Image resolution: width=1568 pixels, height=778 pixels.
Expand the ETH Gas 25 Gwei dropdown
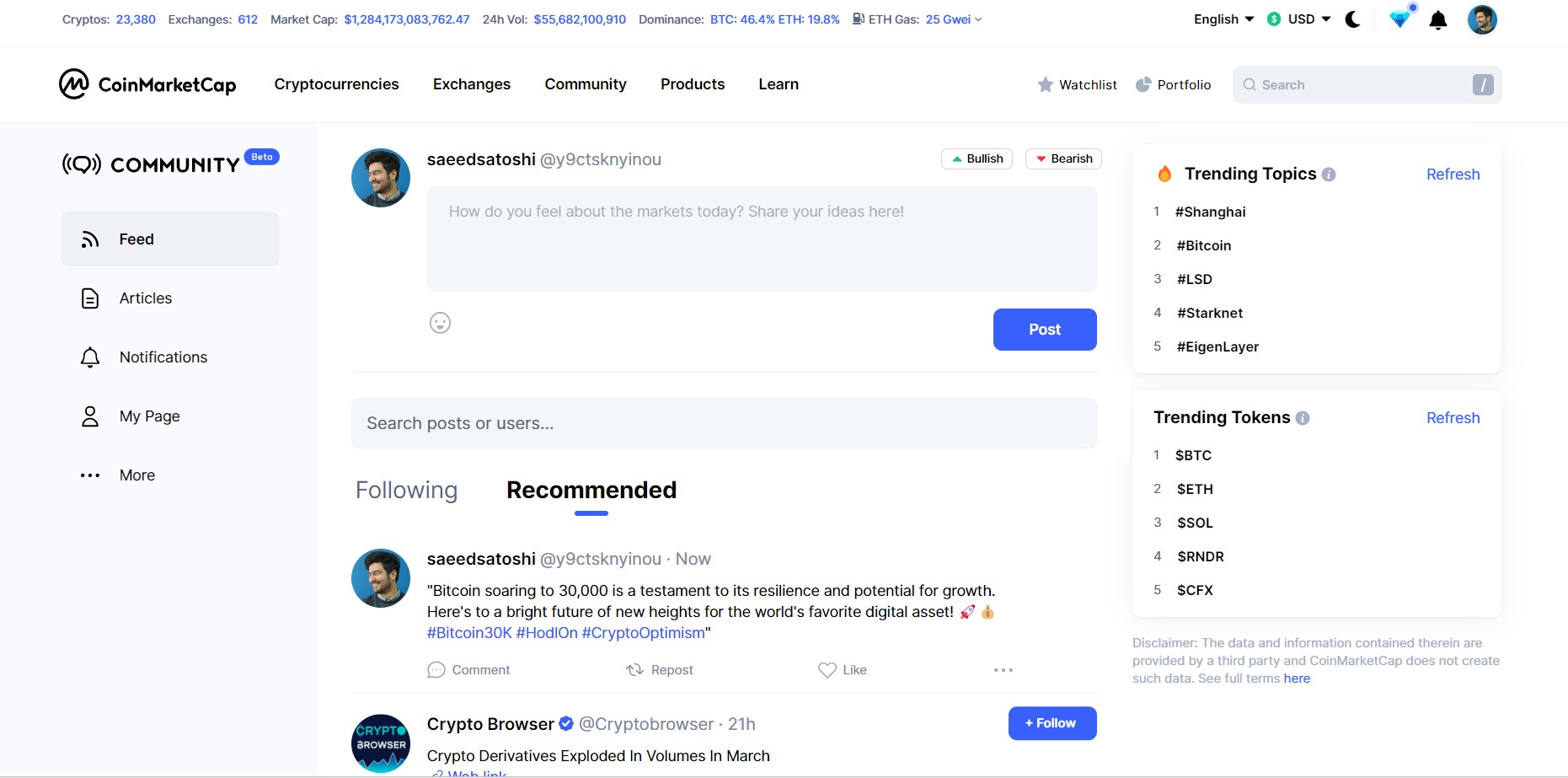click(918, 19)
